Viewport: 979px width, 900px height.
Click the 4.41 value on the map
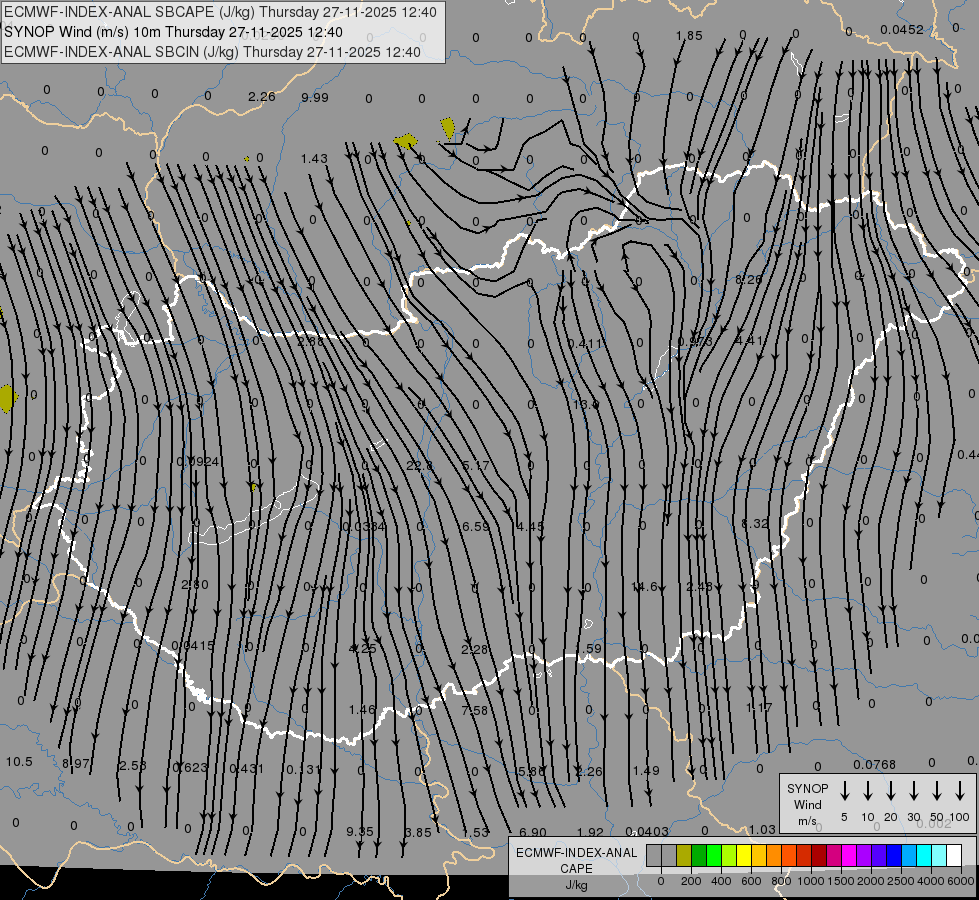[749, 341]
